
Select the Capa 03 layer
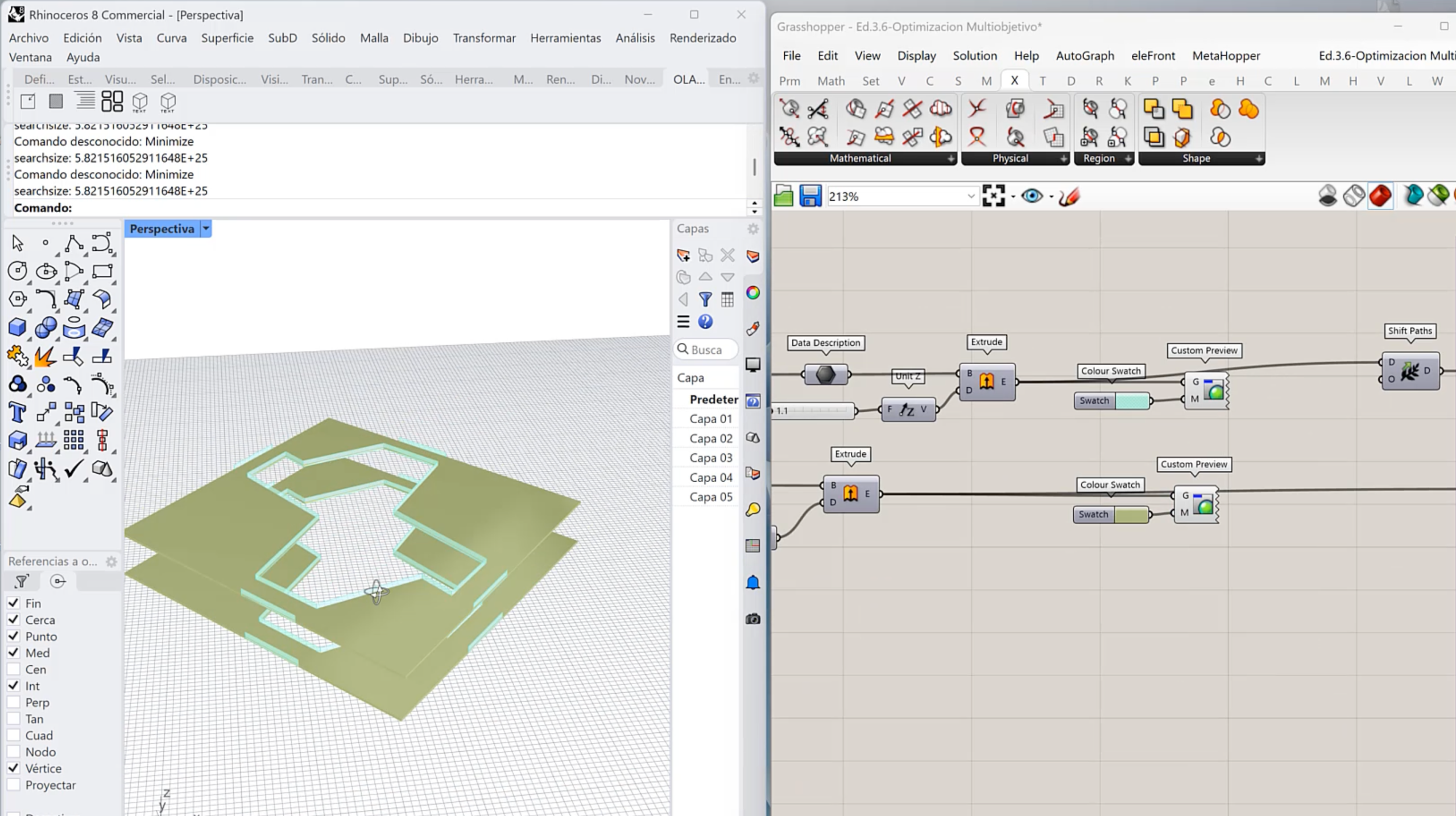pos(710,458)
